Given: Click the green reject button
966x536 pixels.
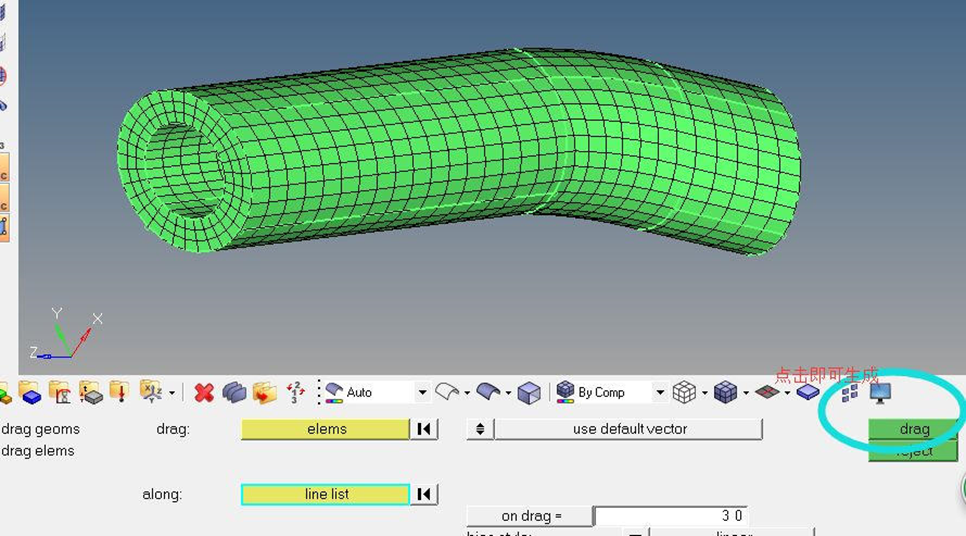Looking at the screenshot, I should pos(913,451).
